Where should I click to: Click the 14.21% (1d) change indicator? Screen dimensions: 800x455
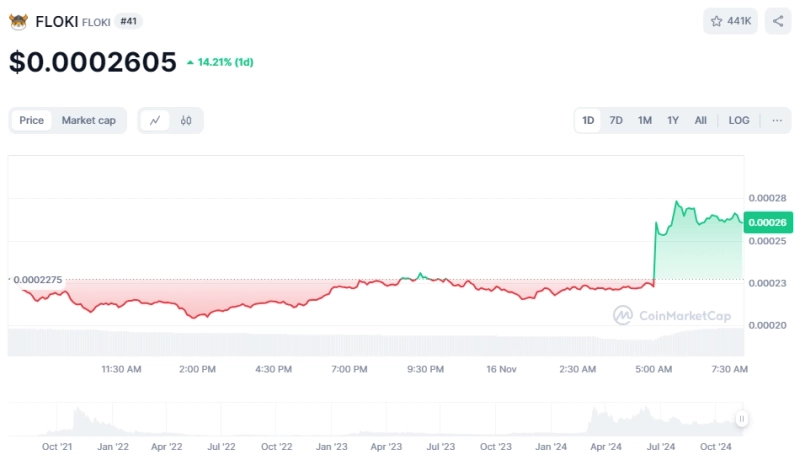pos(220,62)
